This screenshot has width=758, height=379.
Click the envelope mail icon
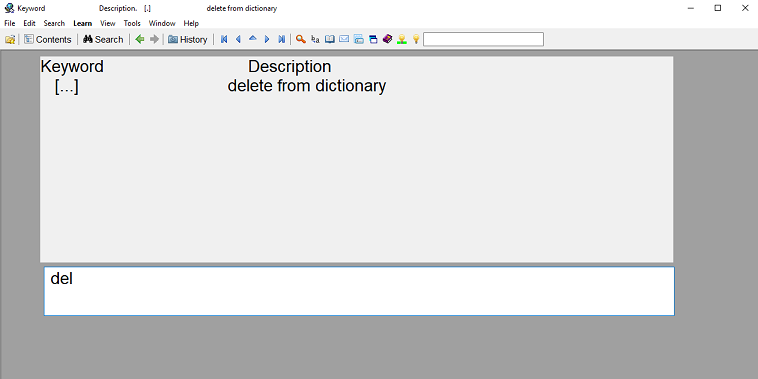(x=344, y=39)
